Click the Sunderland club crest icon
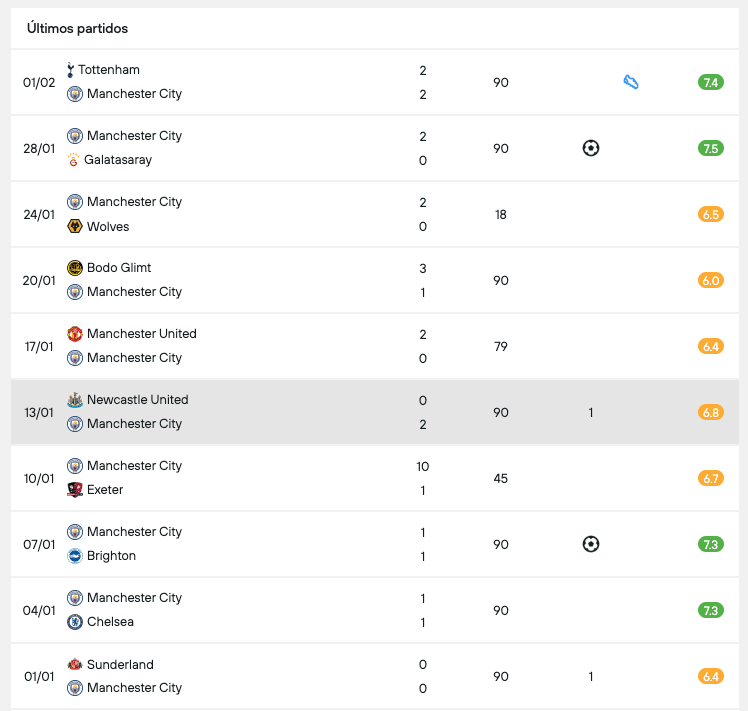Image resolution: width=748 pixels, height=711 pixels. [75, 664]
